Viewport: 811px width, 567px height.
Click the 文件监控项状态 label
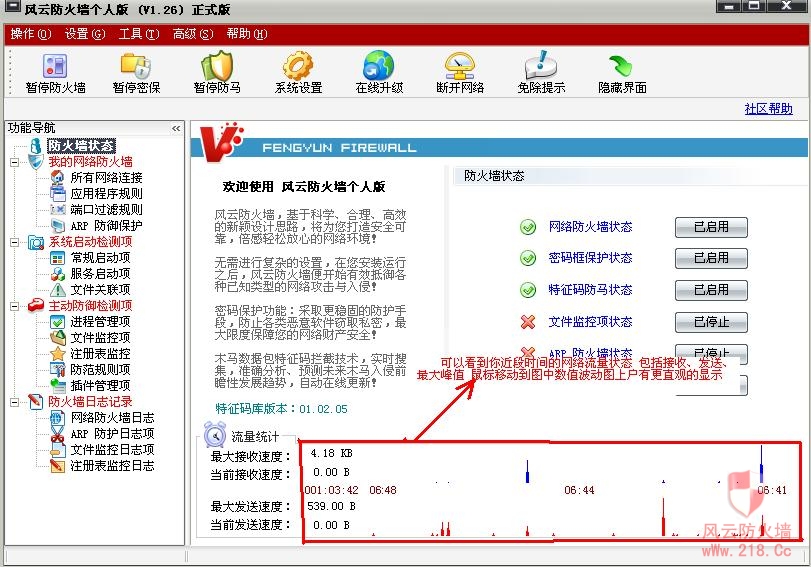pos(590,322)
